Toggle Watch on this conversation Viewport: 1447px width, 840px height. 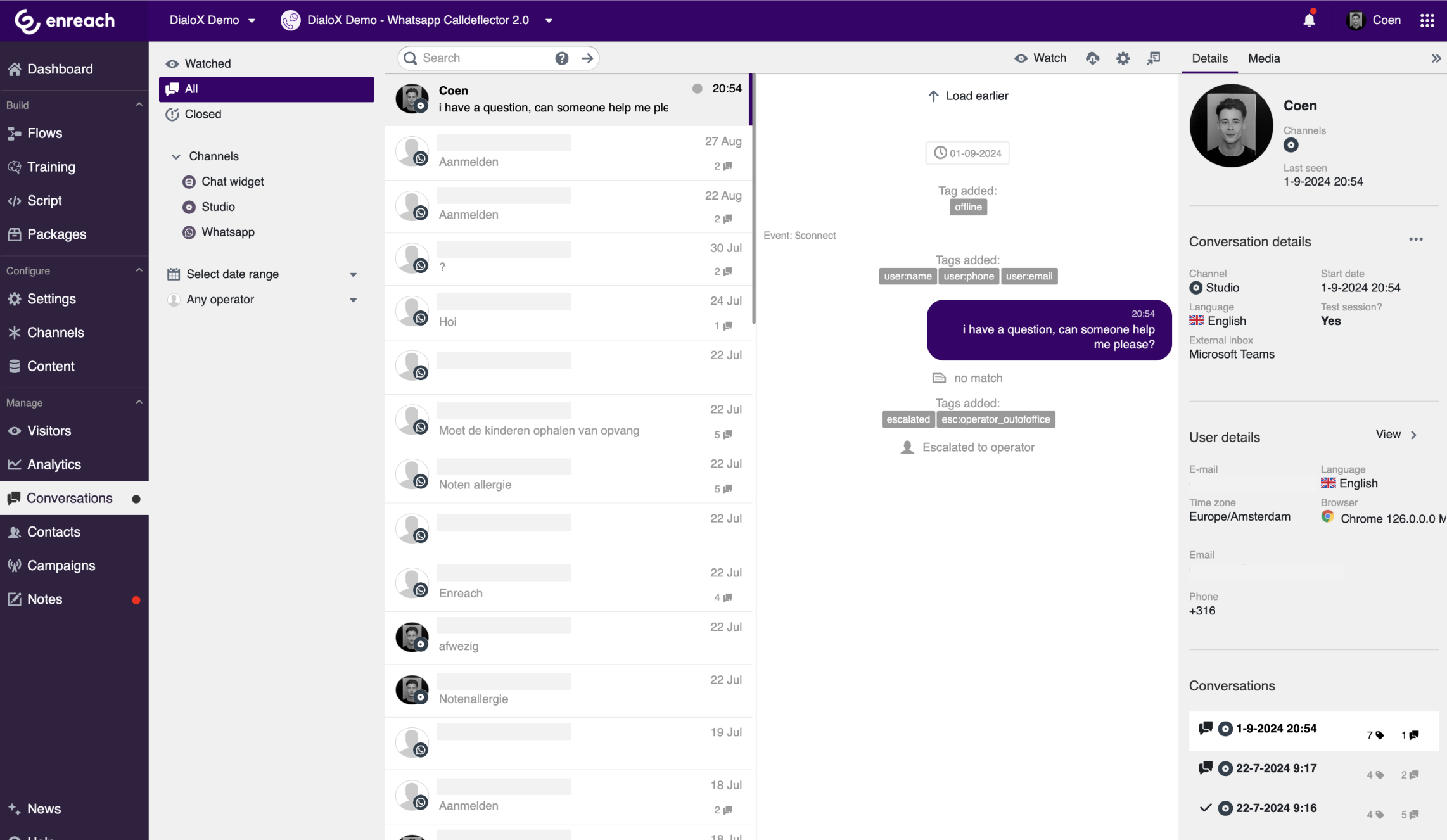1040,58
